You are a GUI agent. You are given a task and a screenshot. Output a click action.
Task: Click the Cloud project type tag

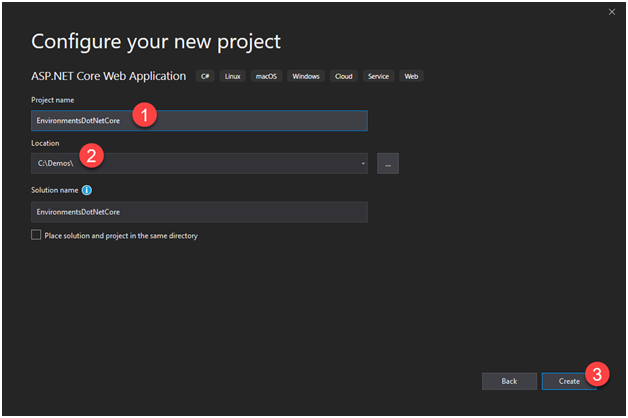[343, 76]
